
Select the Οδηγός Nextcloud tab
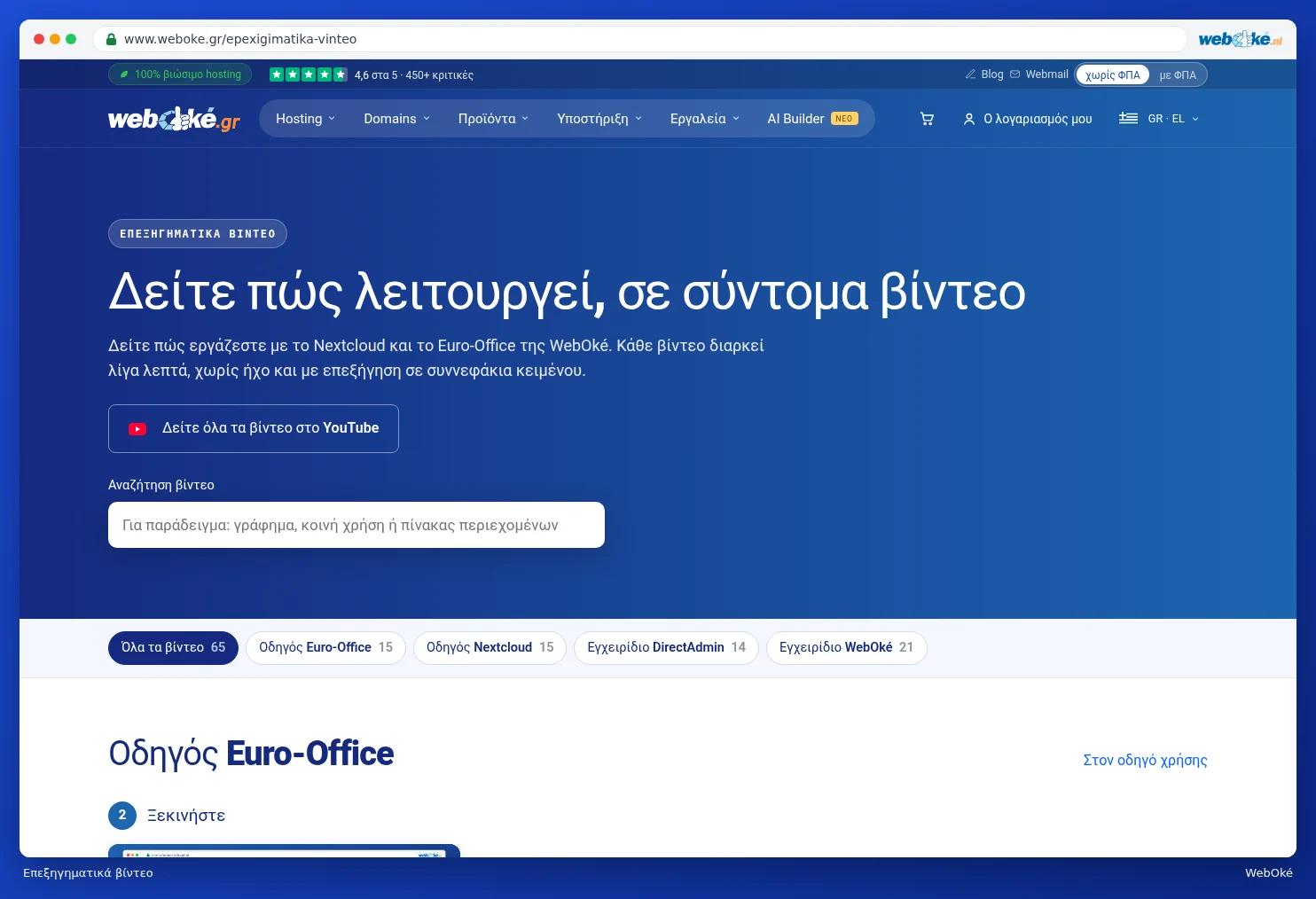(x=490, y=648)
